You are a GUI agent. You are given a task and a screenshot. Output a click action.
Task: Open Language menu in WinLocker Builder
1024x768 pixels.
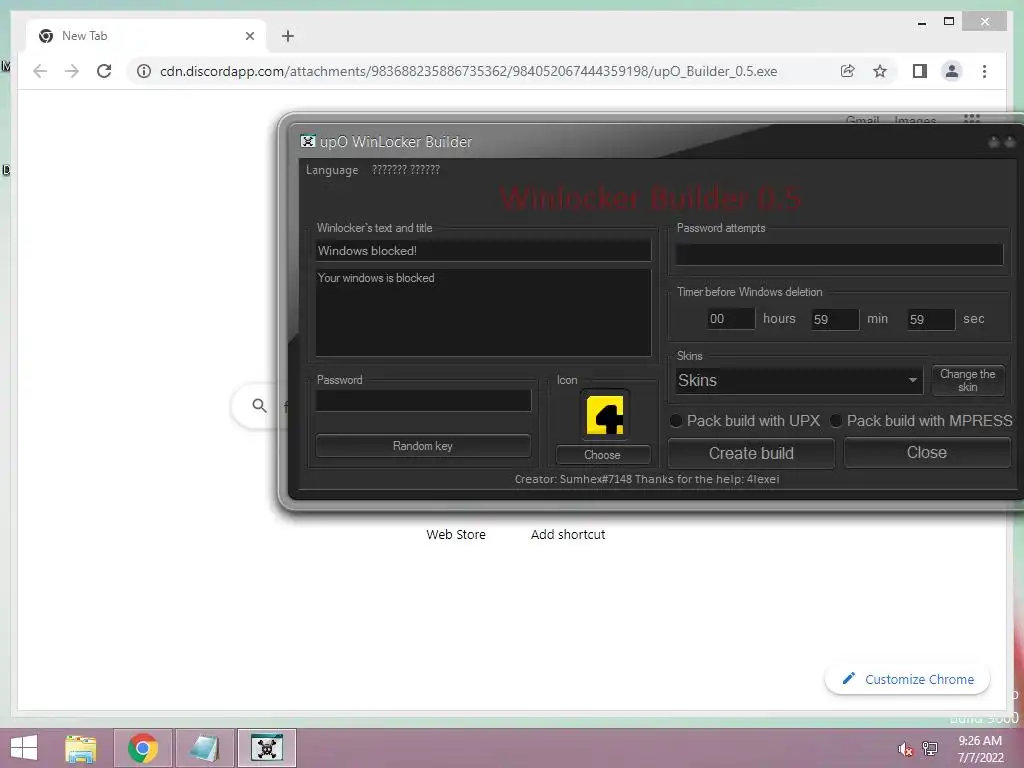[x=332, y=170]
